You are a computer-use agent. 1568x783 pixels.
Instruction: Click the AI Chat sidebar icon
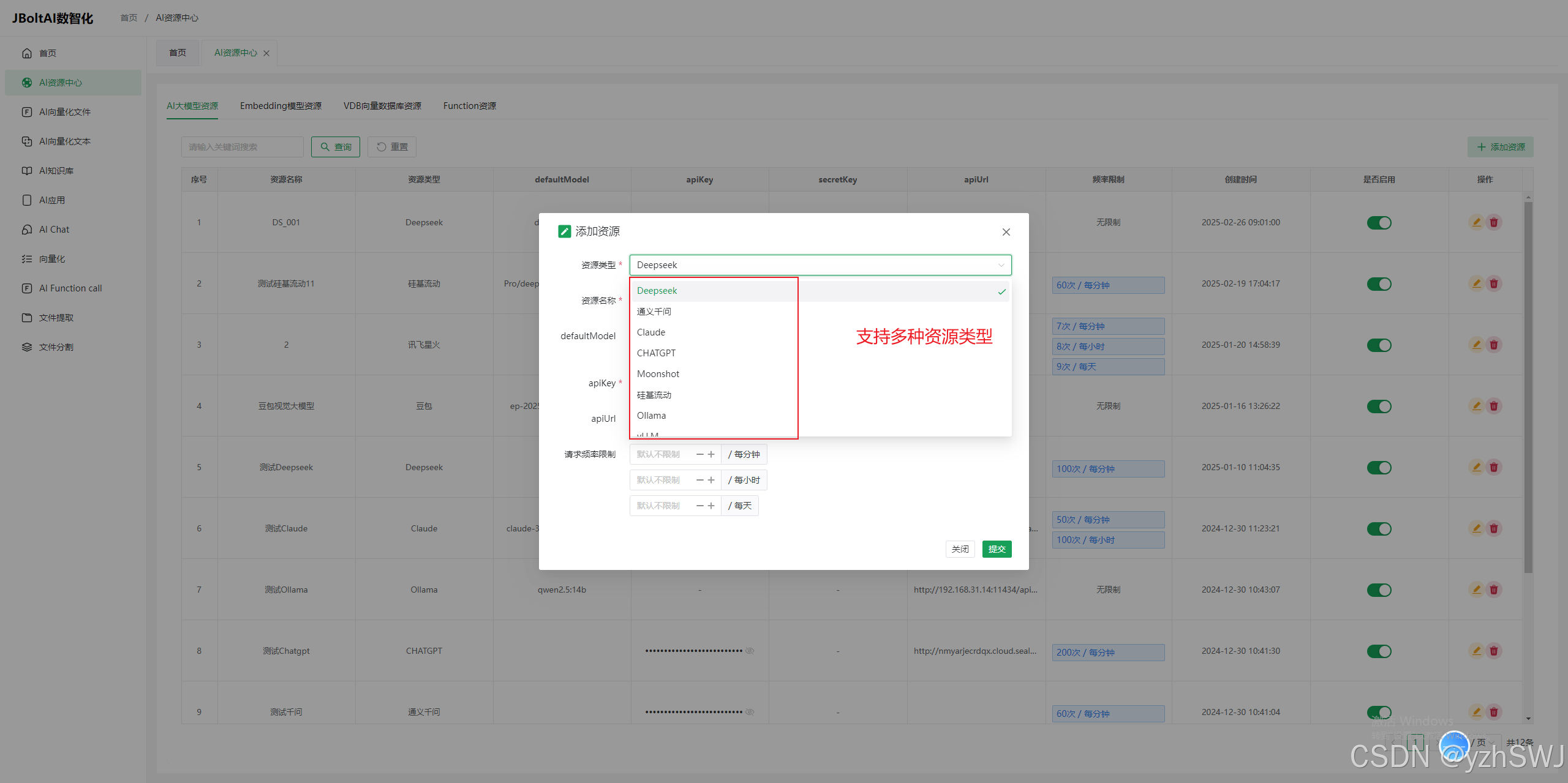coord(27,230)
